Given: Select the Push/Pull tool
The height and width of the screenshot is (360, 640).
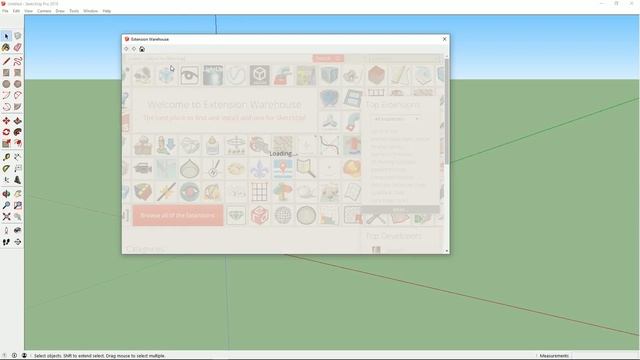Looking at the screenshot, I should [18, 121].
